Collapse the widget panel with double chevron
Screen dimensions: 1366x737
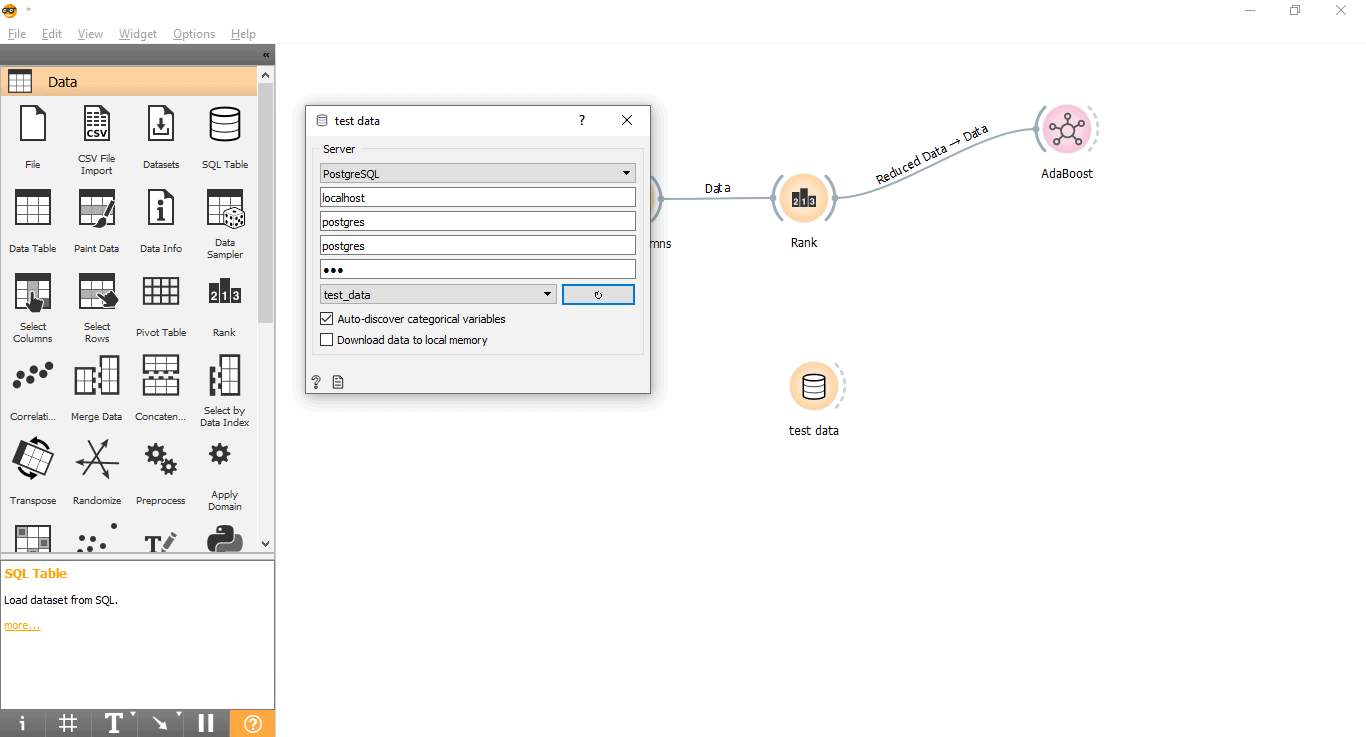click(x=266, y=55)
